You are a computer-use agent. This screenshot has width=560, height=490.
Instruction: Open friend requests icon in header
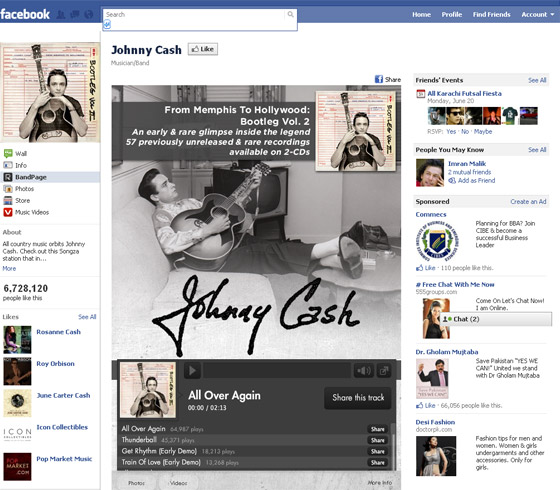[x=61, y=15]
